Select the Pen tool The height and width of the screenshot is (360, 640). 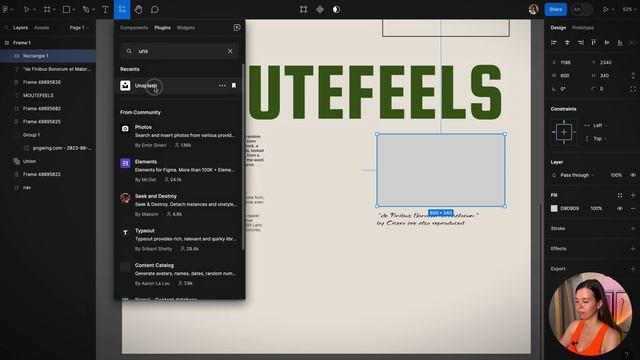[86, 9]
